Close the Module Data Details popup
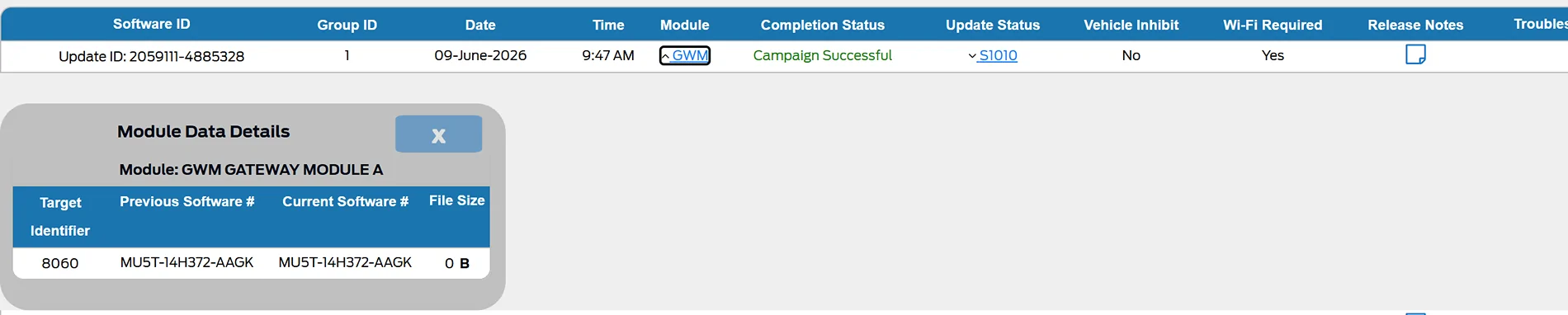The height and width of the screenshot is (315, 1568). 438,134
